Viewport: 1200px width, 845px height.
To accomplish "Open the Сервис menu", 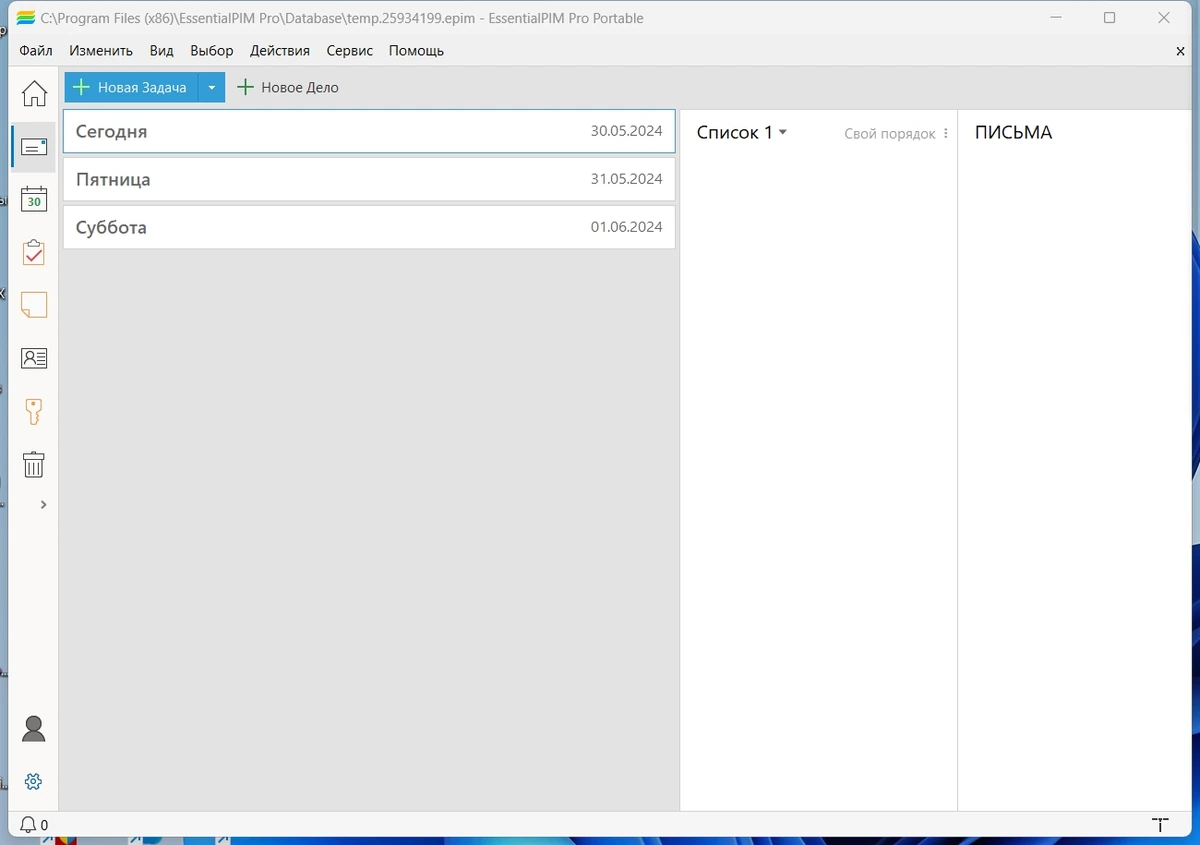I will [350, 51].
